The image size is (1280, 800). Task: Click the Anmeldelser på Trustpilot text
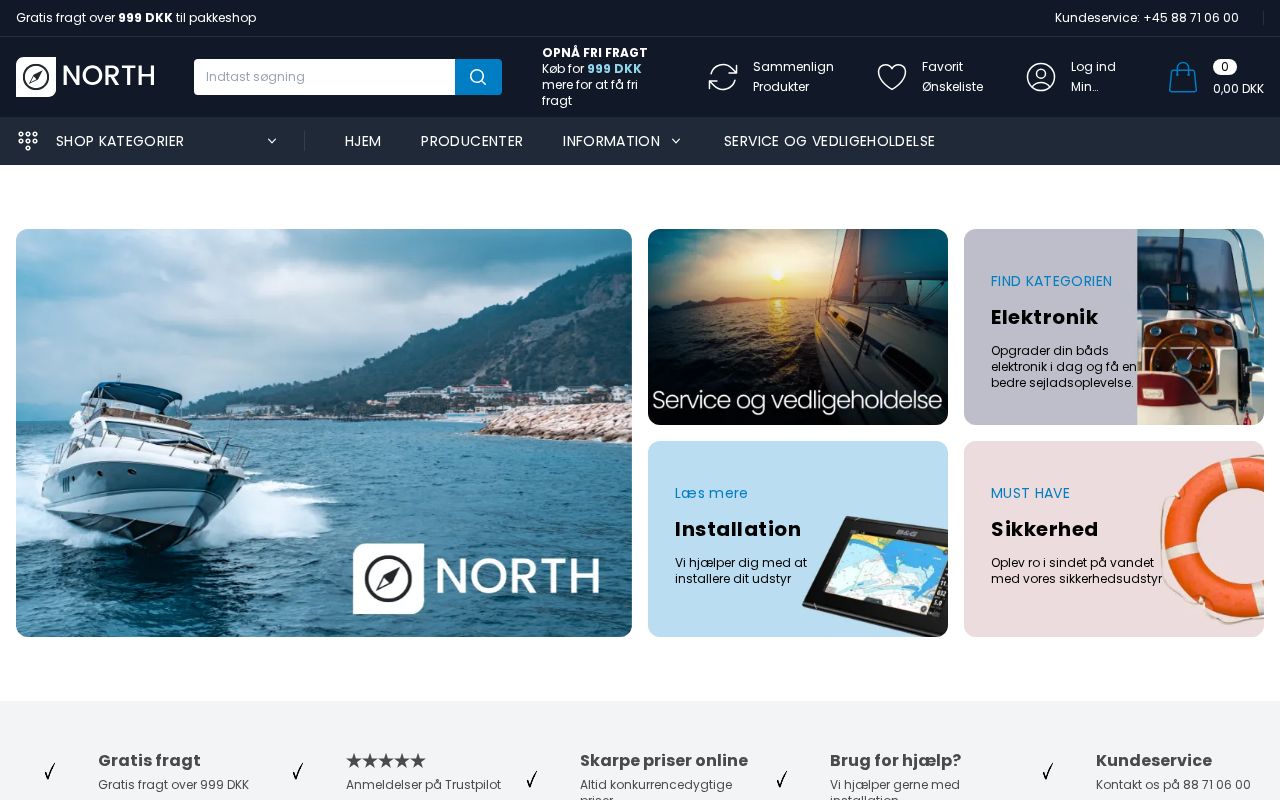pos(423,785)
